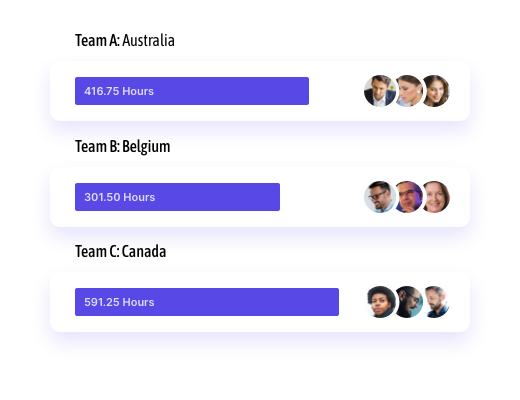520x400 pixels.
Task: Click middle avatar in Team A Australia card
Action: pos(407,91)
